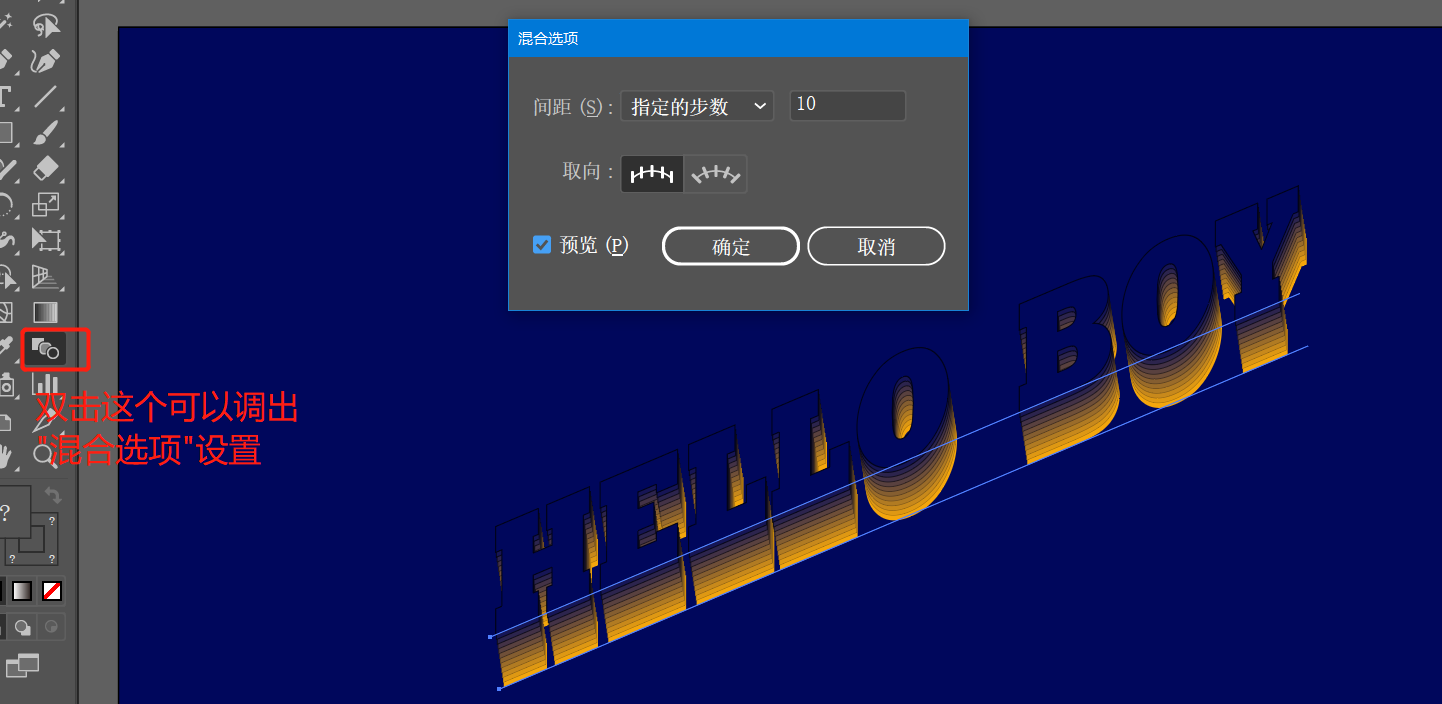The image size is (1442, 704).
Task: Select the Column Graph tool
Action: click(x=46, y=384)
